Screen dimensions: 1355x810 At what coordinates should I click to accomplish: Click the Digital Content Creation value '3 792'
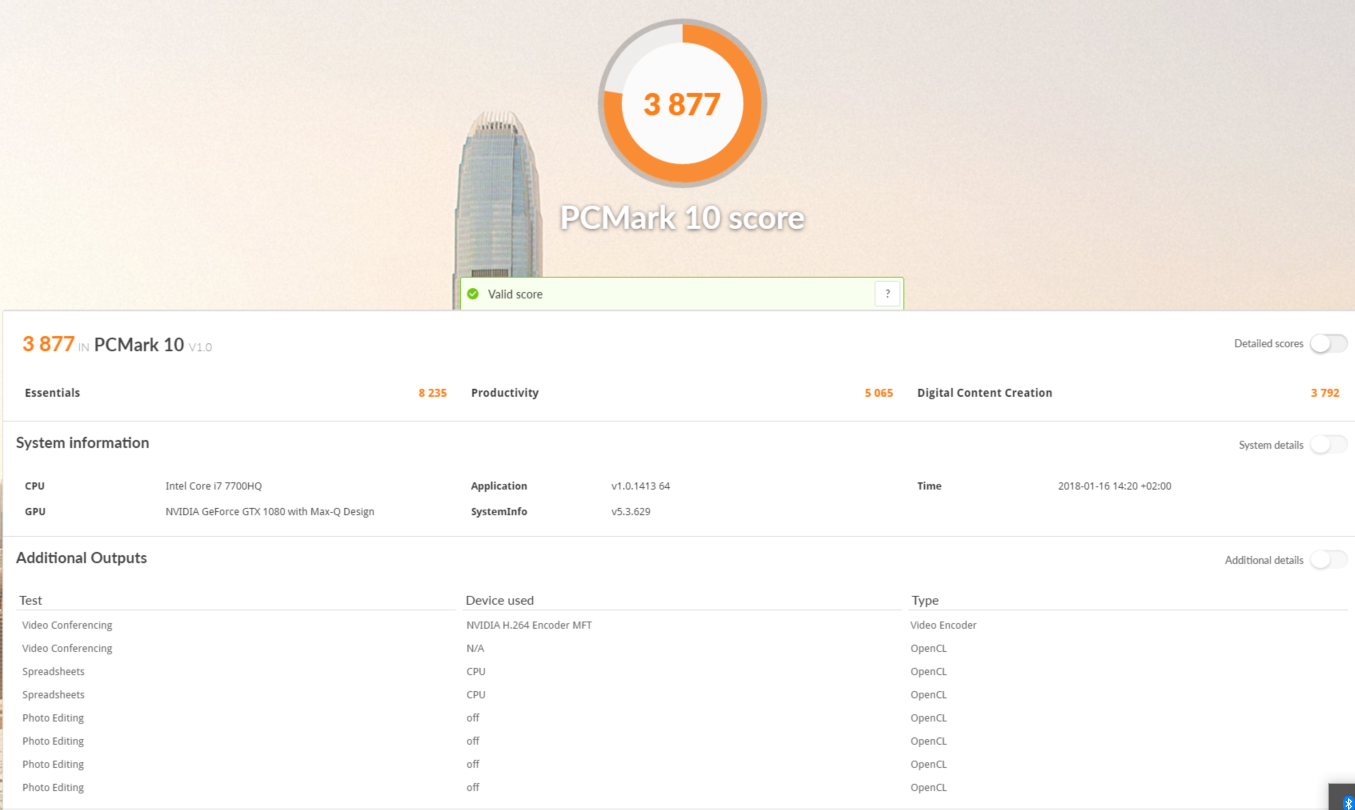pos(1325,393)
